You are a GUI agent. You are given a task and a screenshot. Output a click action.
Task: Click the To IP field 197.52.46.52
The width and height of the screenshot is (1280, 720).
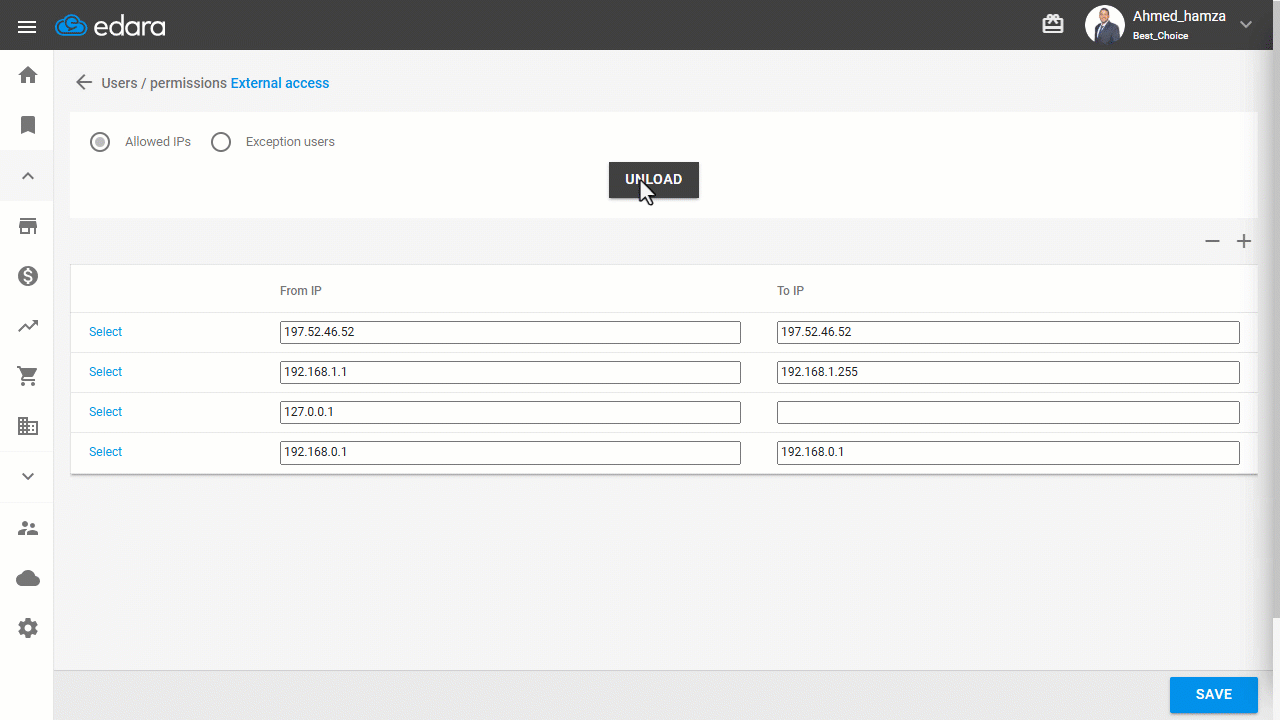coord(1008,332)
